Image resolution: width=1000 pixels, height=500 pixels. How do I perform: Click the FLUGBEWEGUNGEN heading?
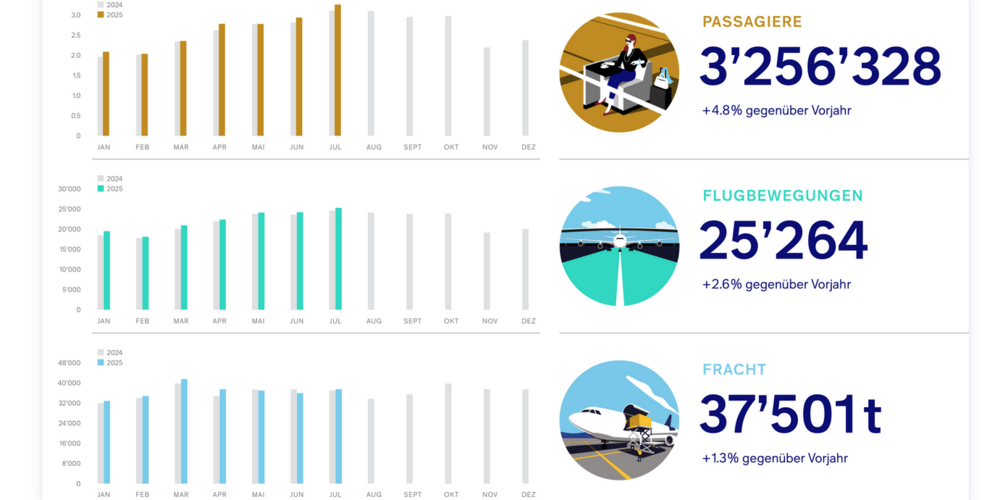tap(783, 196)
